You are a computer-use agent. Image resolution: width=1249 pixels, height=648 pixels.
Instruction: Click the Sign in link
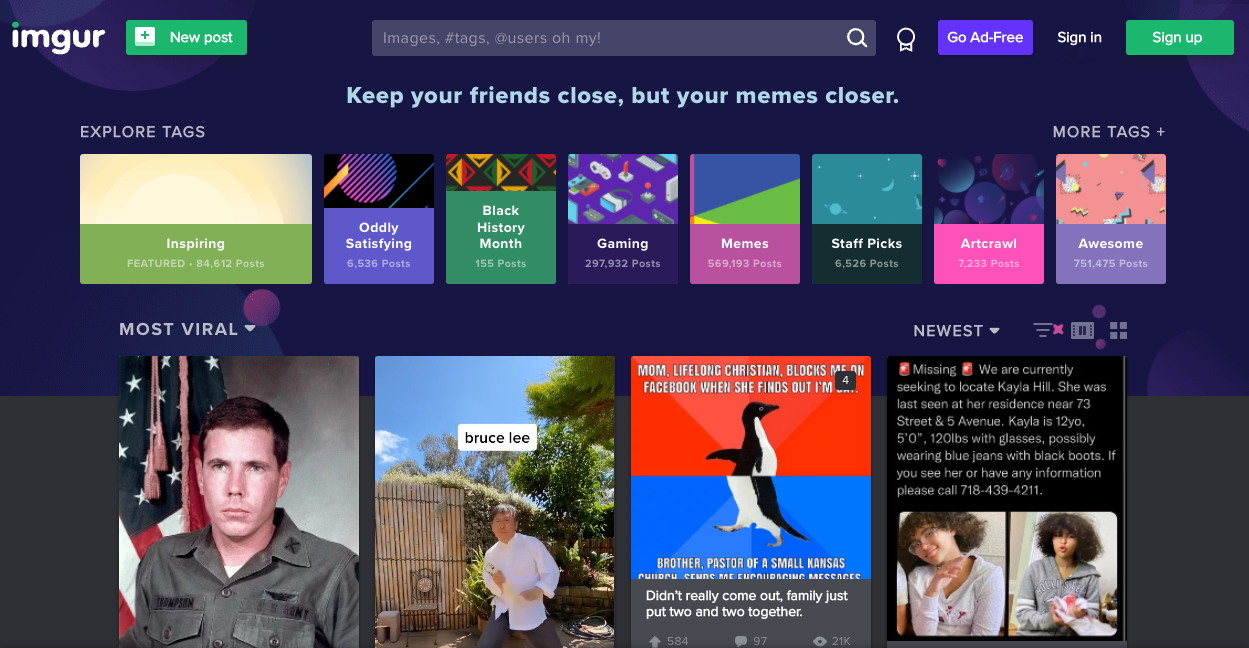1079,38
